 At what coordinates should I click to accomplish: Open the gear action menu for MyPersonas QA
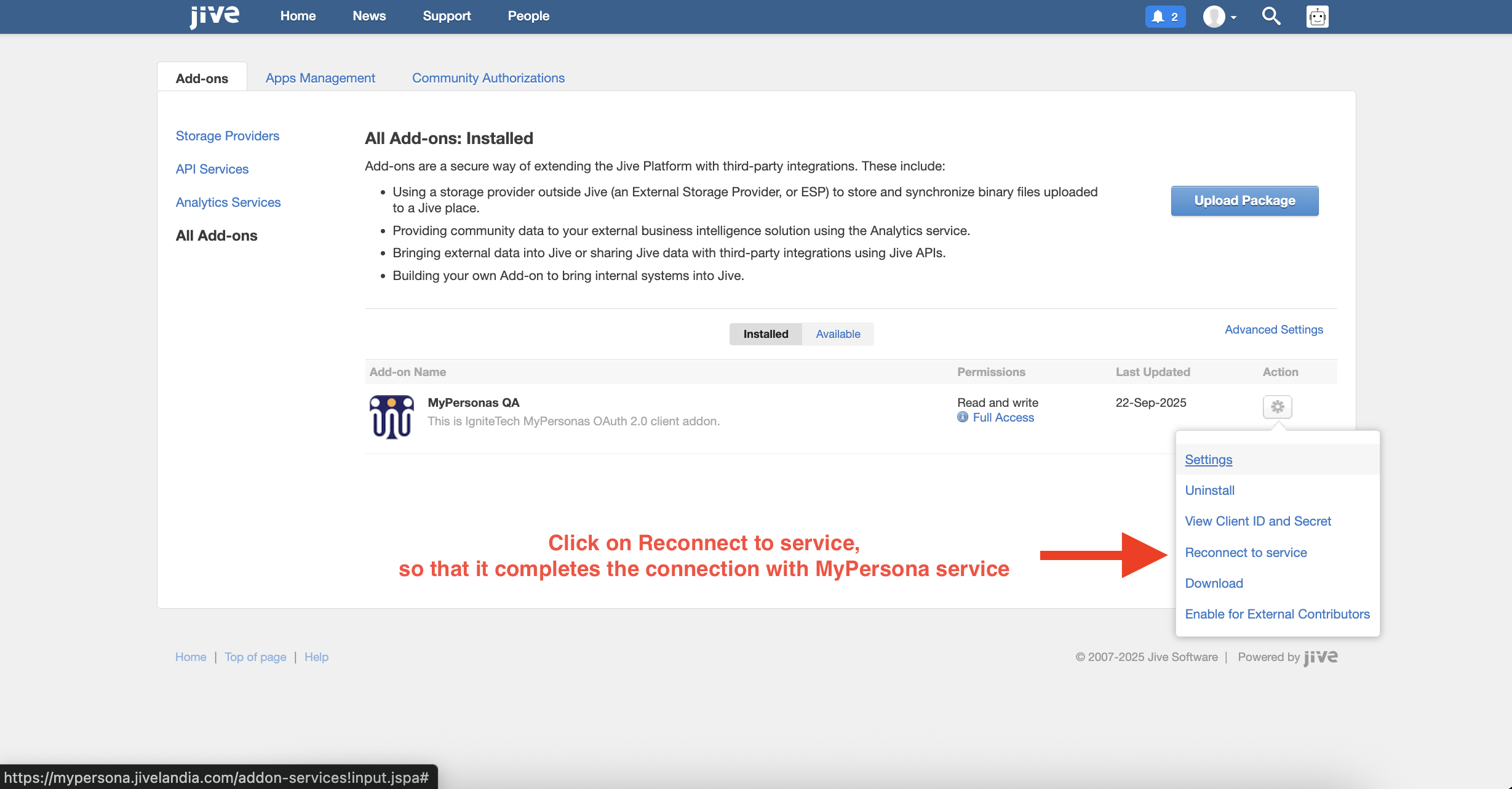coord(1277,407)
